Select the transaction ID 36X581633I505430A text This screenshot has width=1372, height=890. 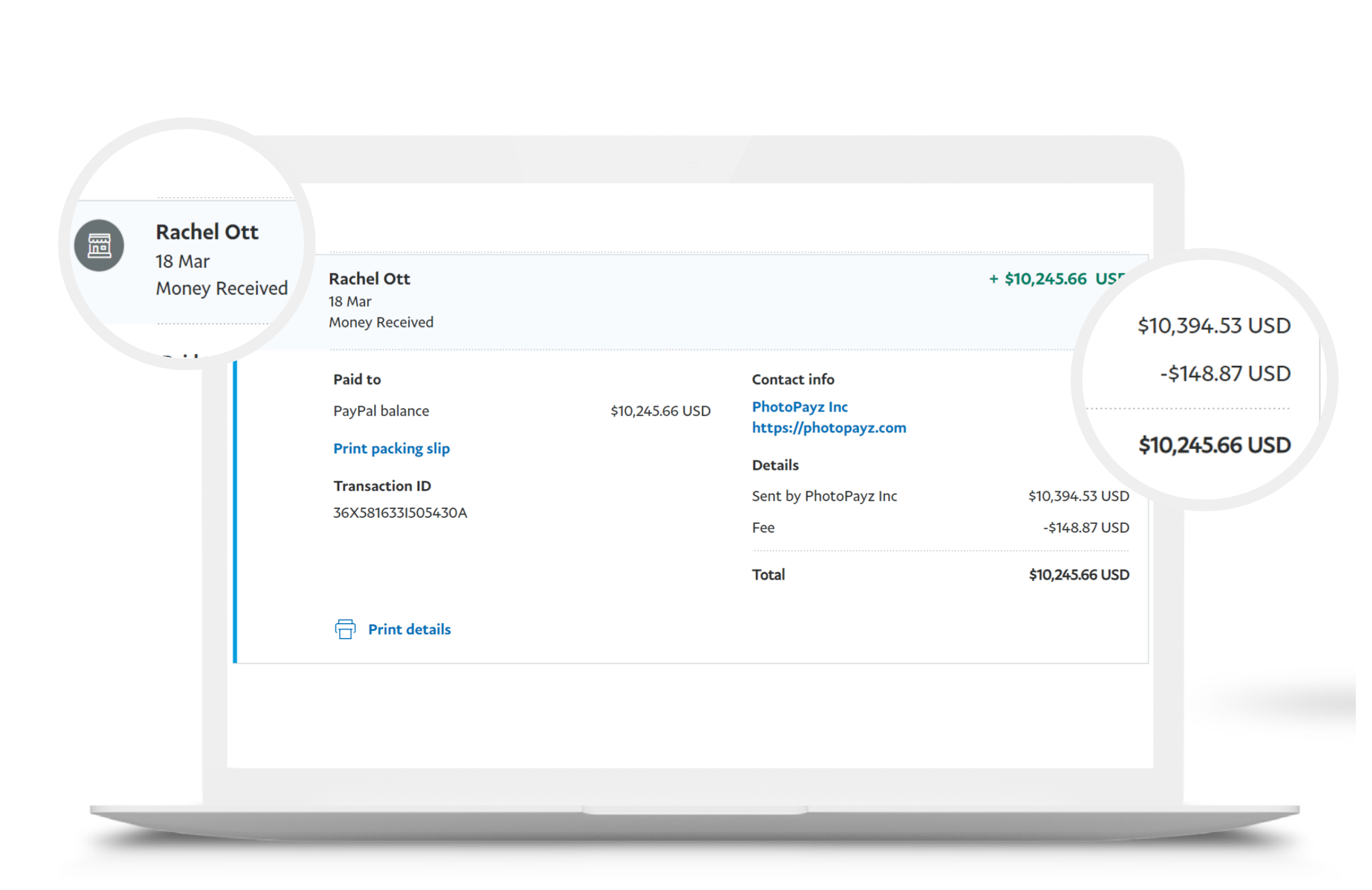[400, 513]
